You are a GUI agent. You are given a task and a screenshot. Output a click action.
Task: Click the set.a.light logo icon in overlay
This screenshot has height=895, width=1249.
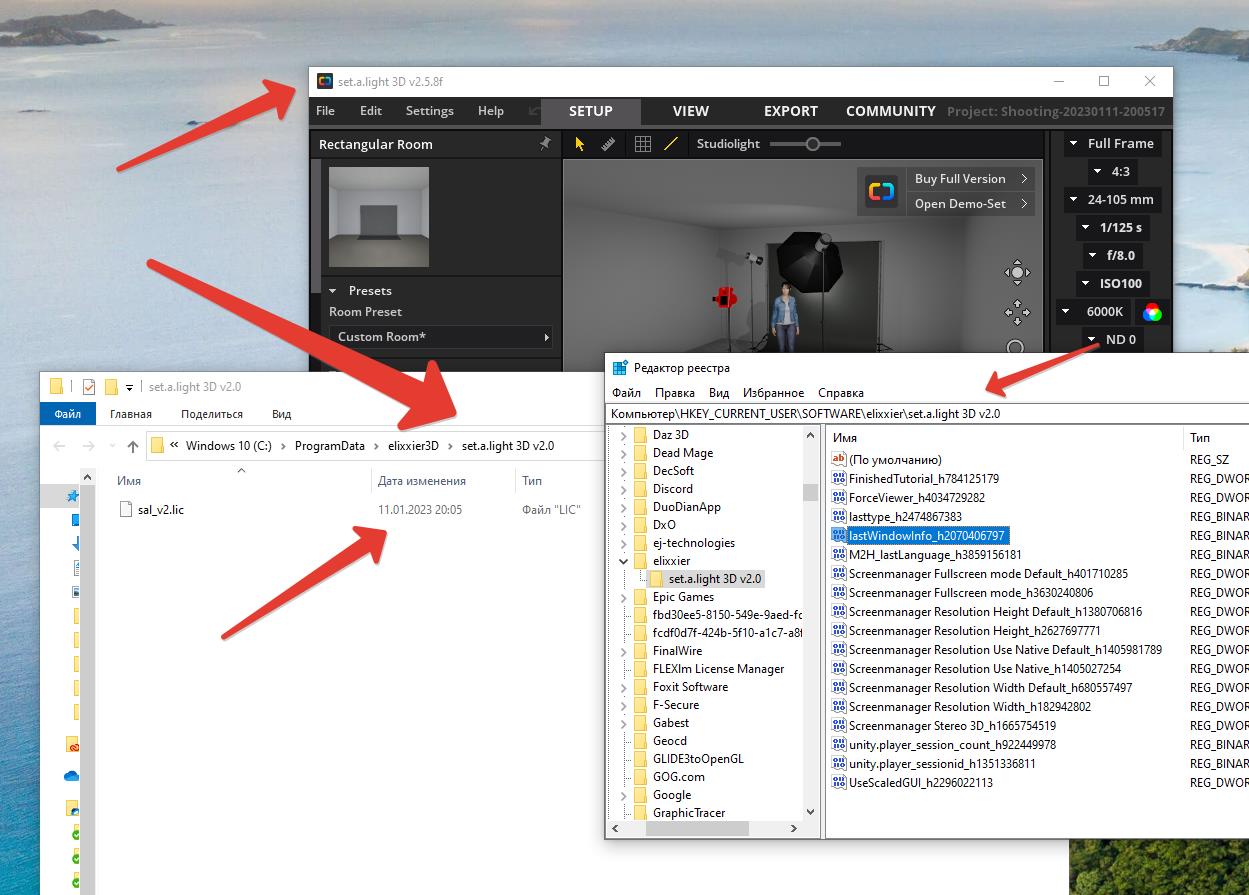coord(881,191)
